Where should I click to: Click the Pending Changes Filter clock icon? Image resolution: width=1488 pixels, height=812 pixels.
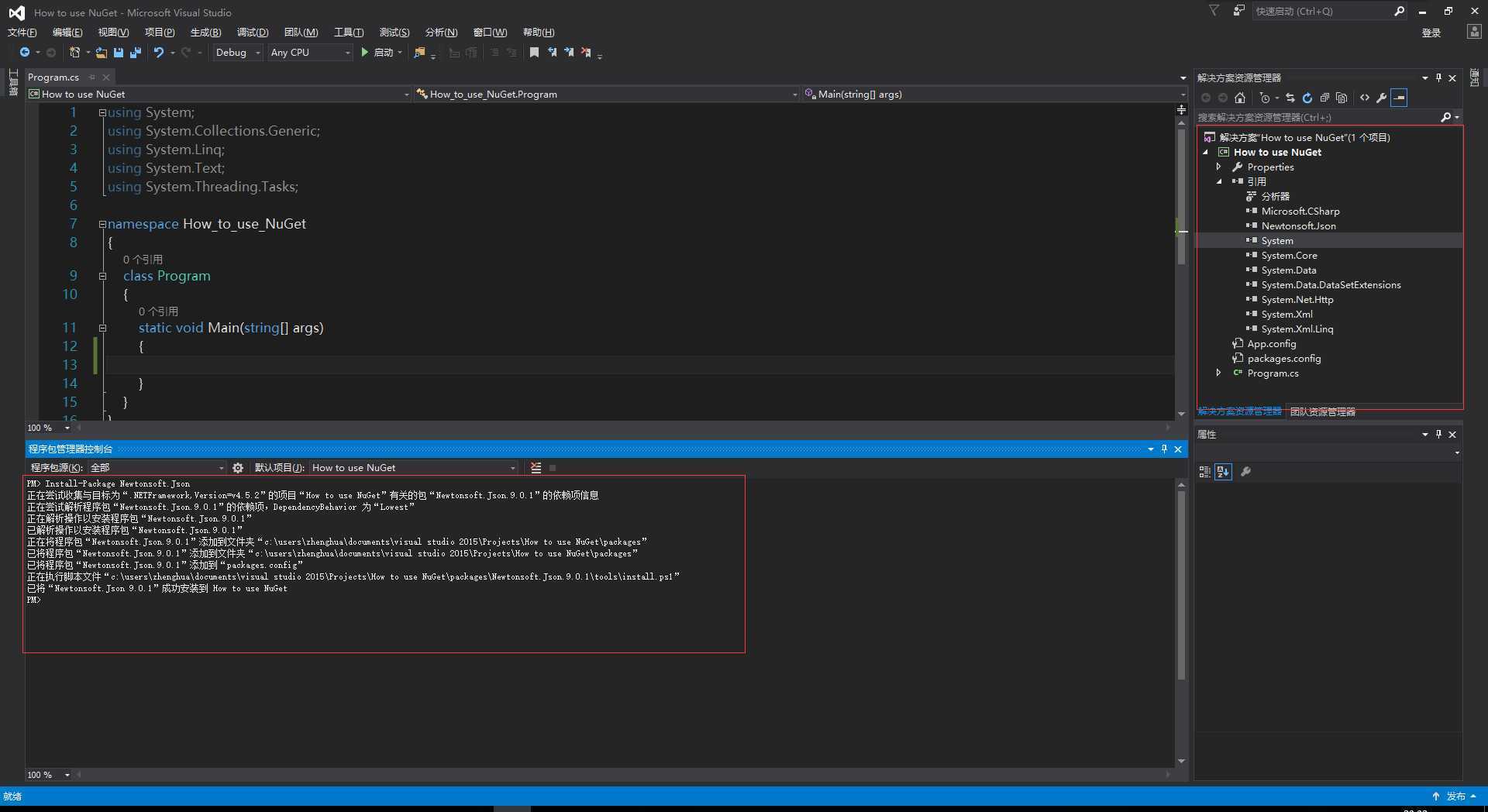tap(1265, 98)
